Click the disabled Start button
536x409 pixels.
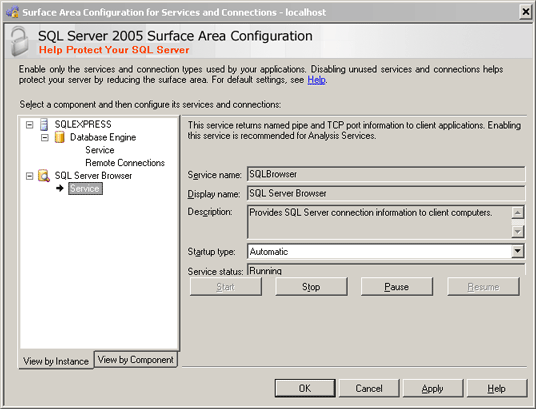(x=226, y=287)
